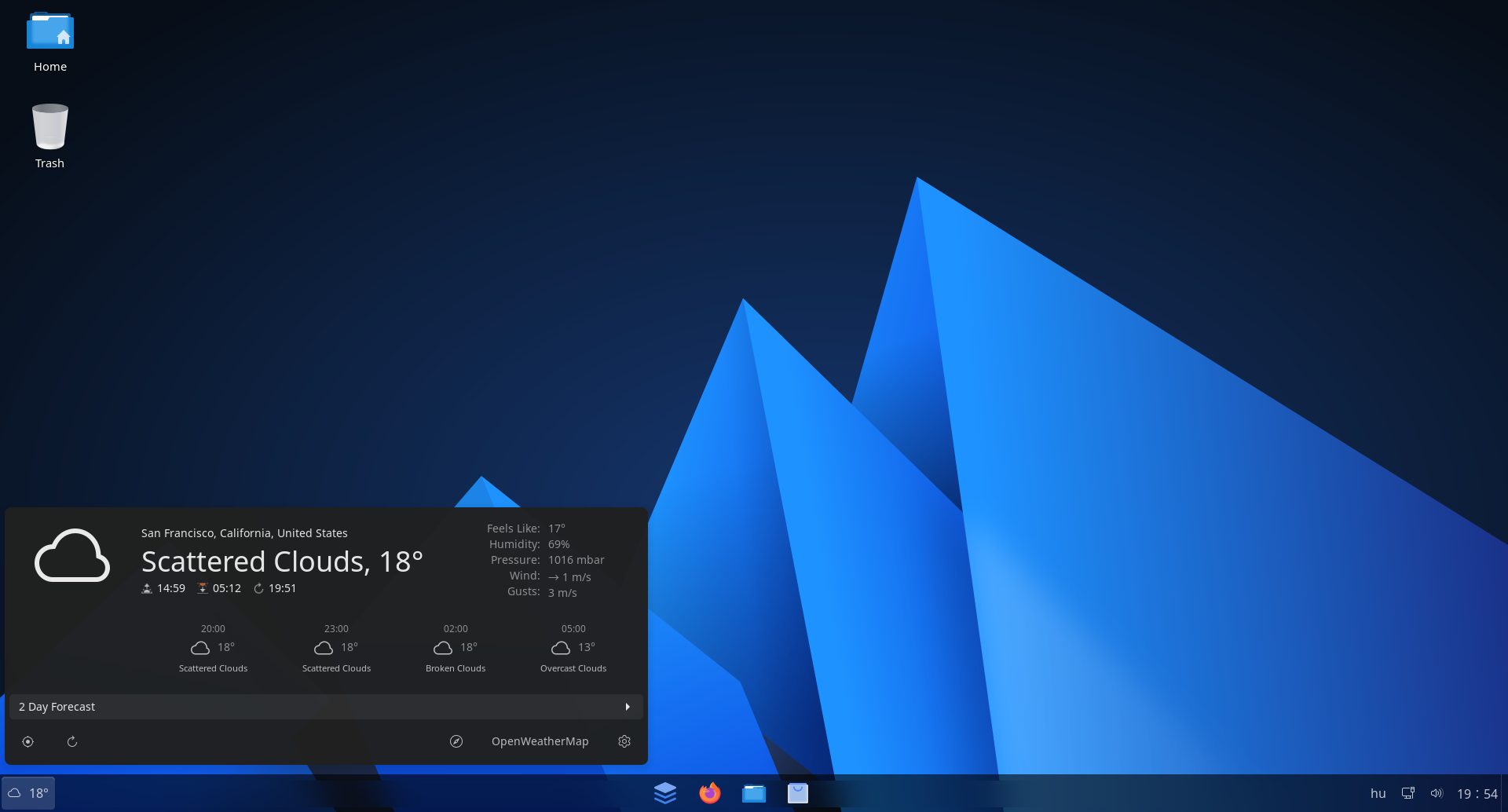Viewport: 1508px width, 812px height.
Task: Click the compass icon beside OpenWeatherMap
Action: coord(456,741)
